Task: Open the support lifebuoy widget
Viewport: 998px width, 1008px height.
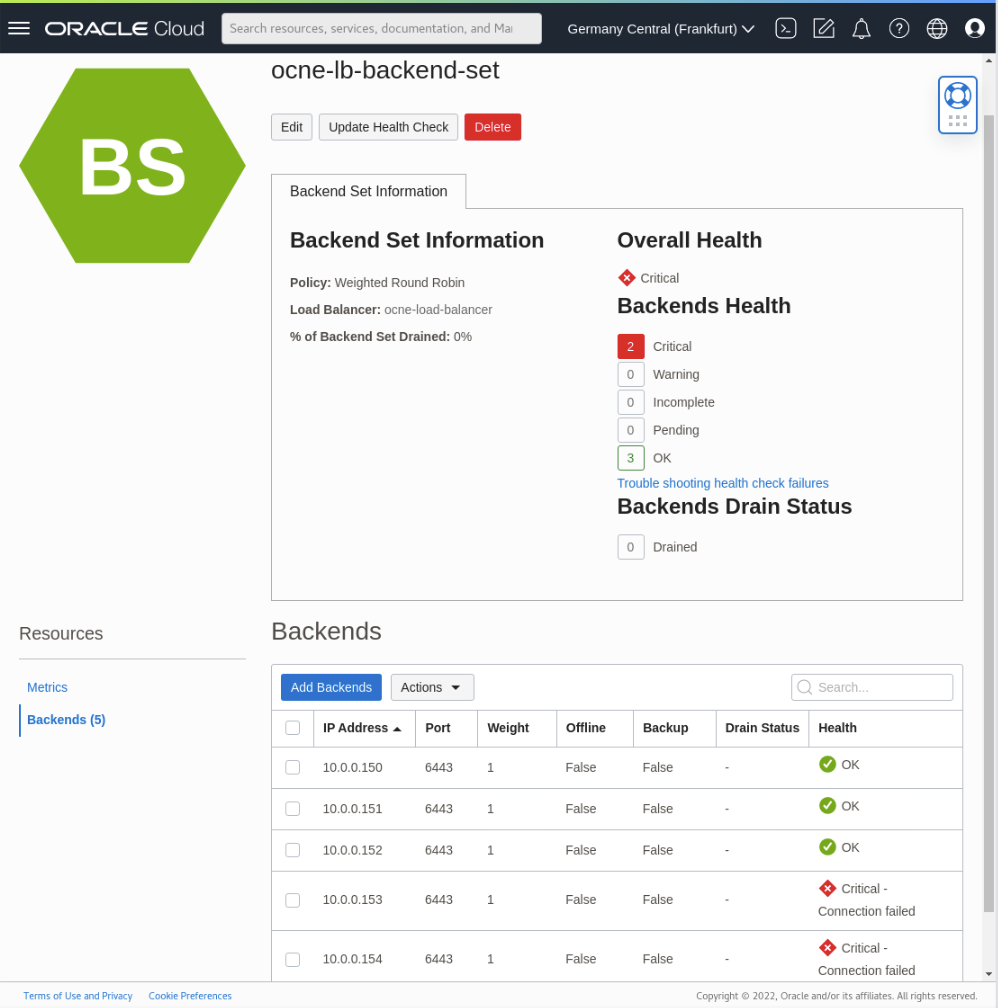Action: coord(957,105)
